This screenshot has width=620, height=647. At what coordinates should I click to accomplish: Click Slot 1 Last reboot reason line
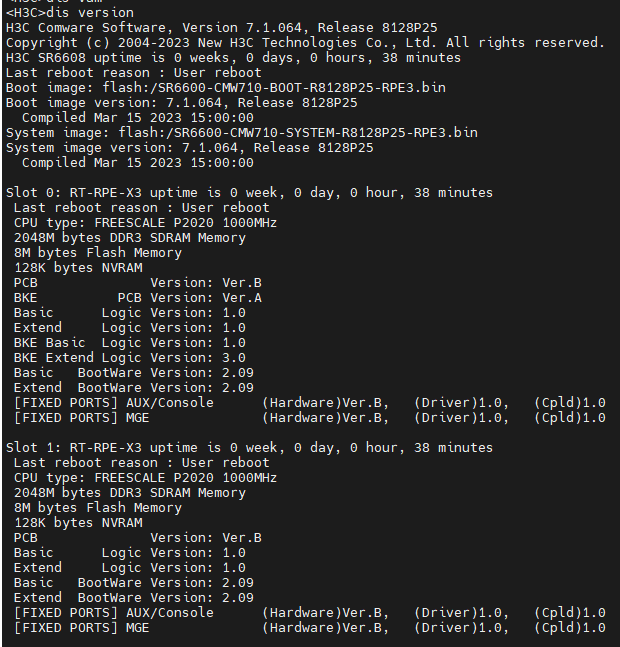(x=141, y=462)
